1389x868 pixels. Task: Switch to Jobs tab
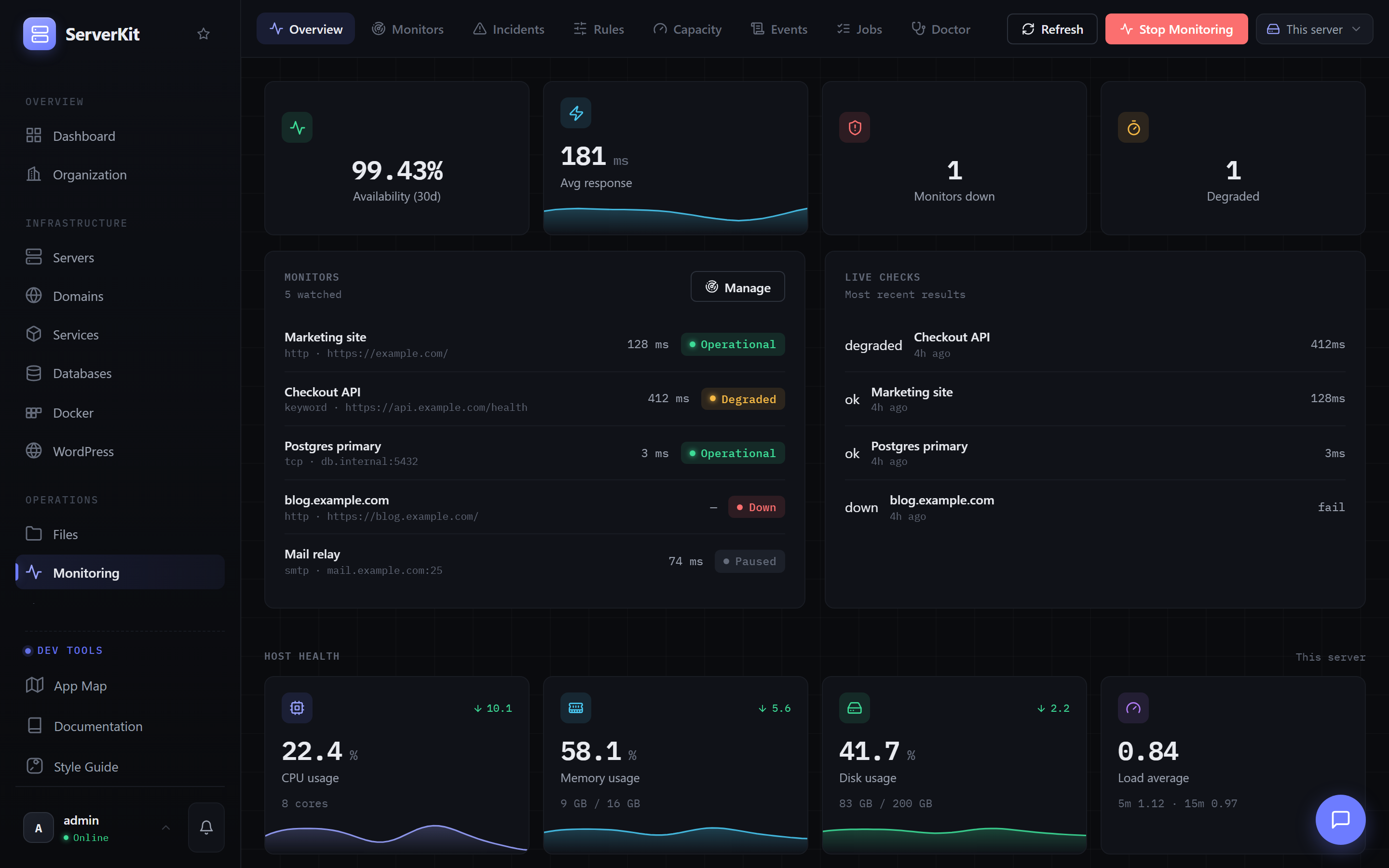[859, 29]
